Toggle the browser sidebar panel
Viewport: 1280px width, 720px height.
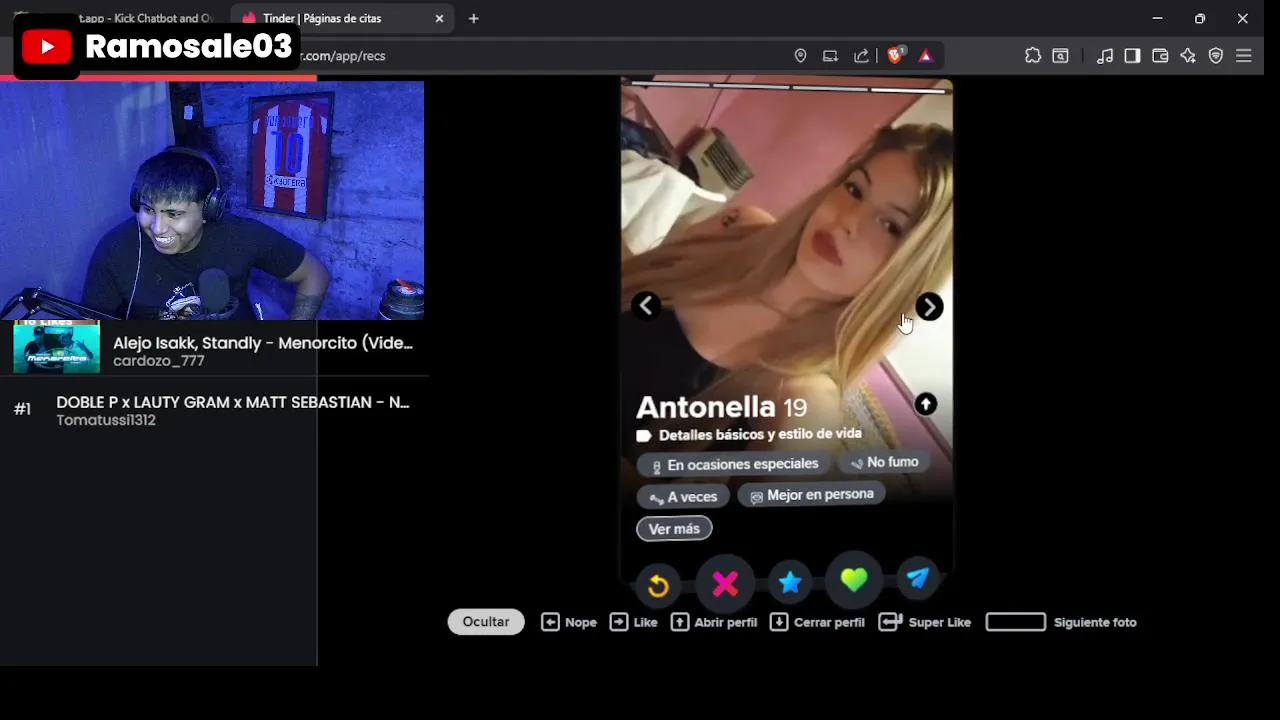pyautogui.click(x=1132, y=56)
